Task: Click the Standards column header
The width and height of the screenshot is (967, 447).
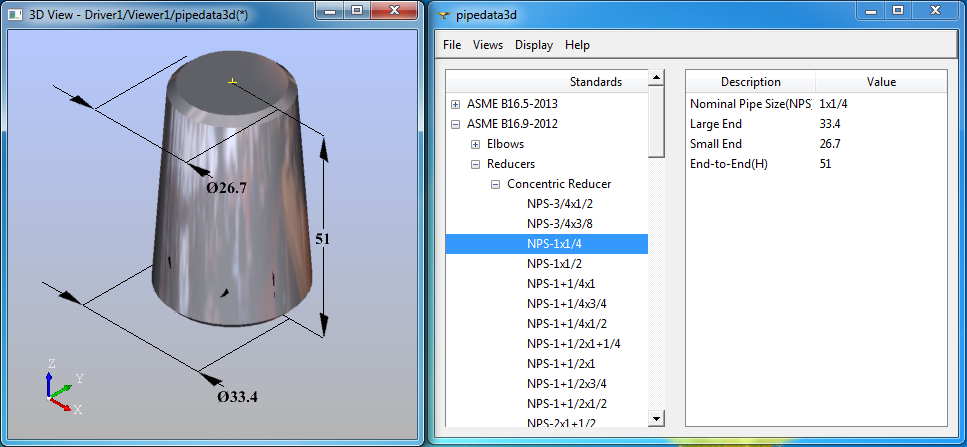Action: point(595,82)
